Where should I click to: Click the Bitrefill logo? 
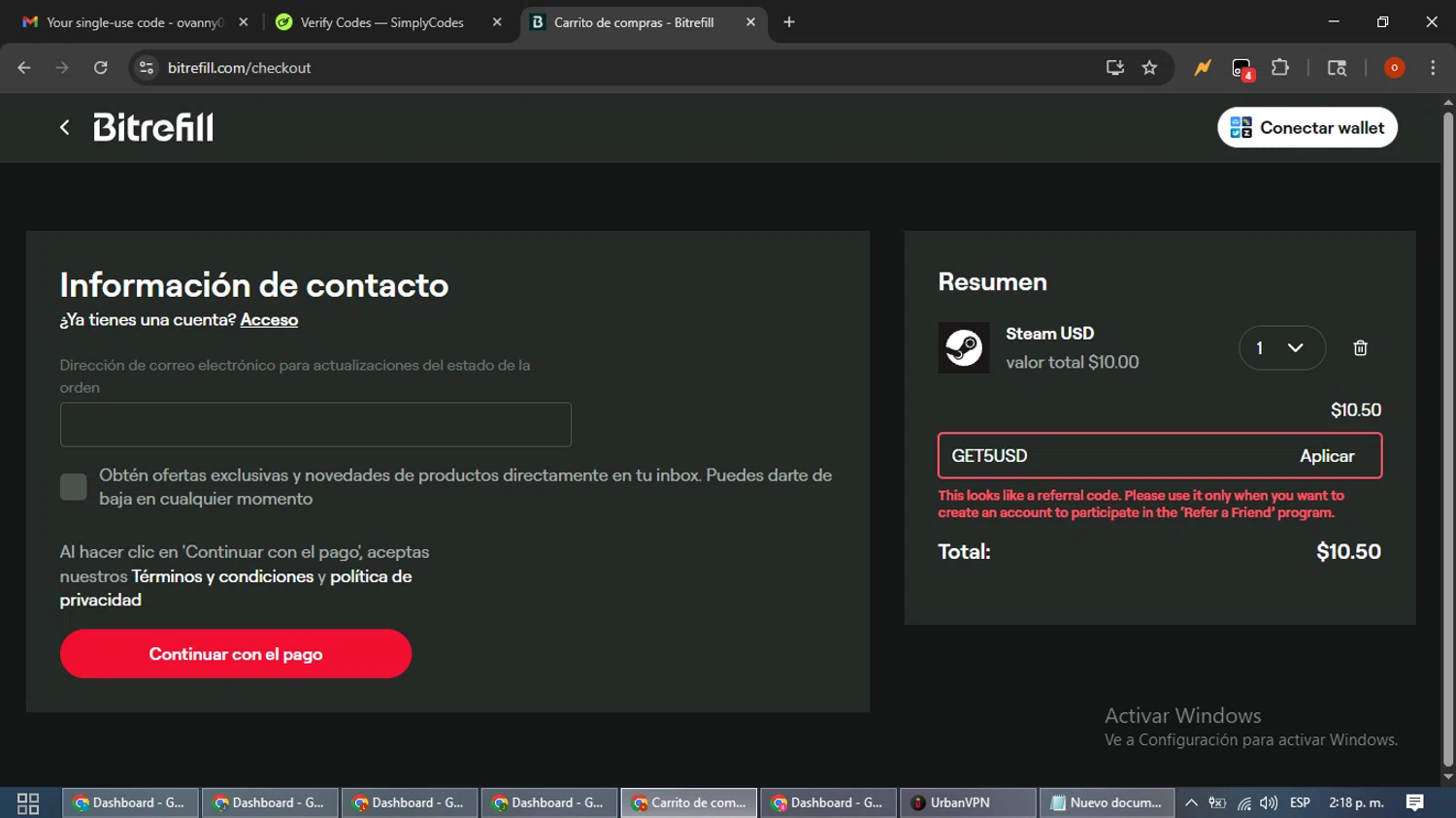coord(153,127)
